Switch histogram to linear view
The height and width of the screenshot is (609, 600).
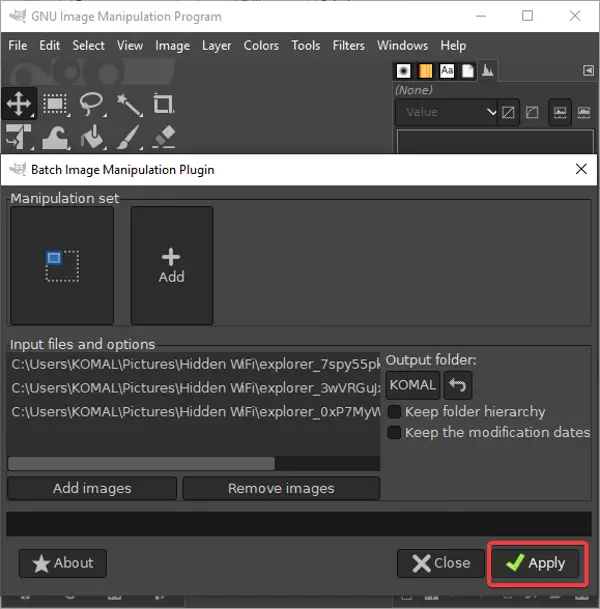click(x=508, y=113)
